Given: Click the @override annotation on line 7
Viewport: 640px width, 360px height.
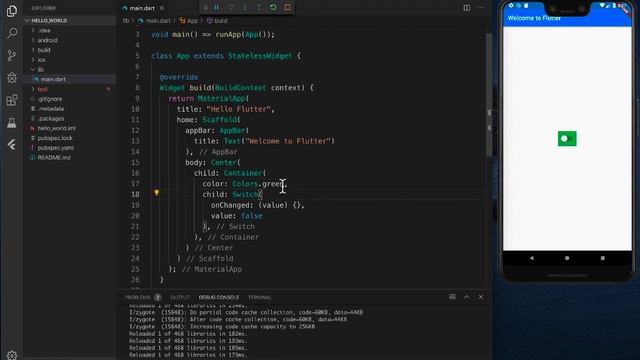Looking at the screenshot, I should [179, 77].
